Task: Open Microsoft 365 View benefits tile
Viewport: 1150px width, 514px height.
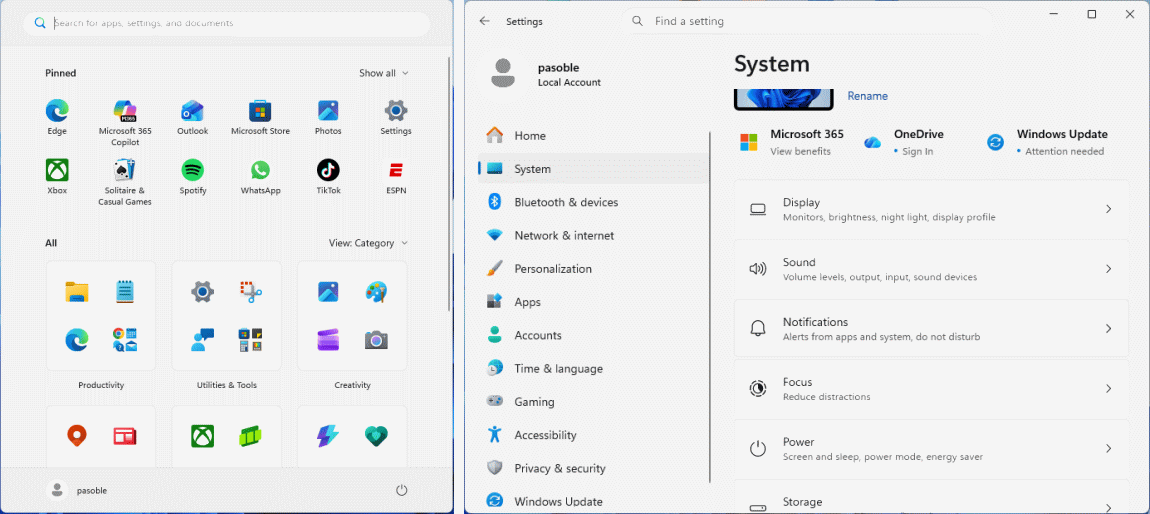Action: pos(792,142)
